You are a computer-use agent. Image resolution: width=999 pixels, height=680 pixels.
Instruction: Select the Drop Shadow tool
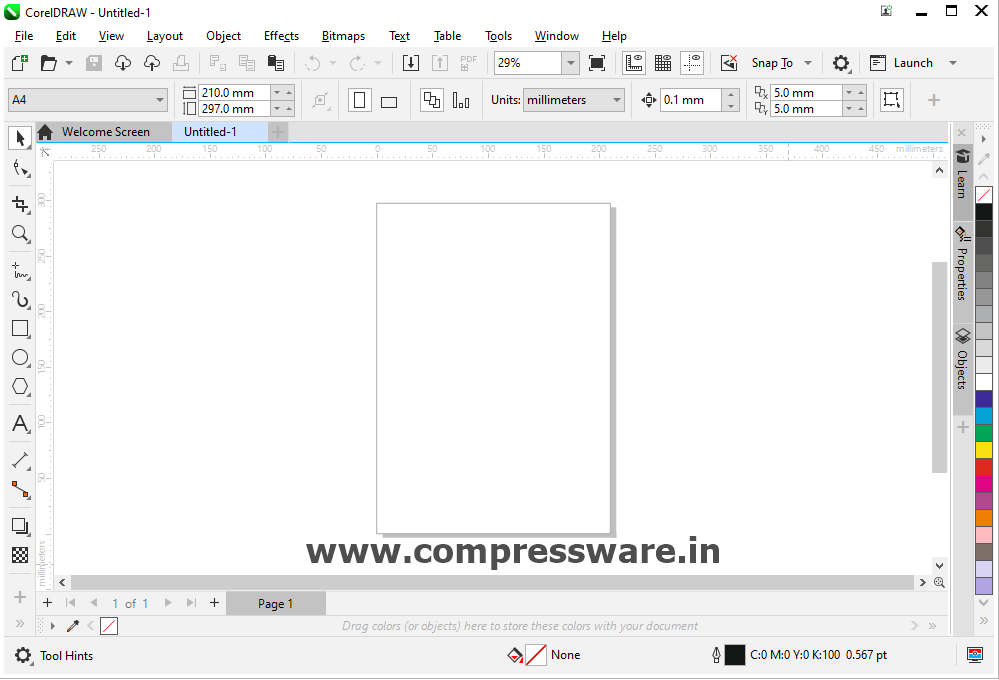[x=20, y=526]
